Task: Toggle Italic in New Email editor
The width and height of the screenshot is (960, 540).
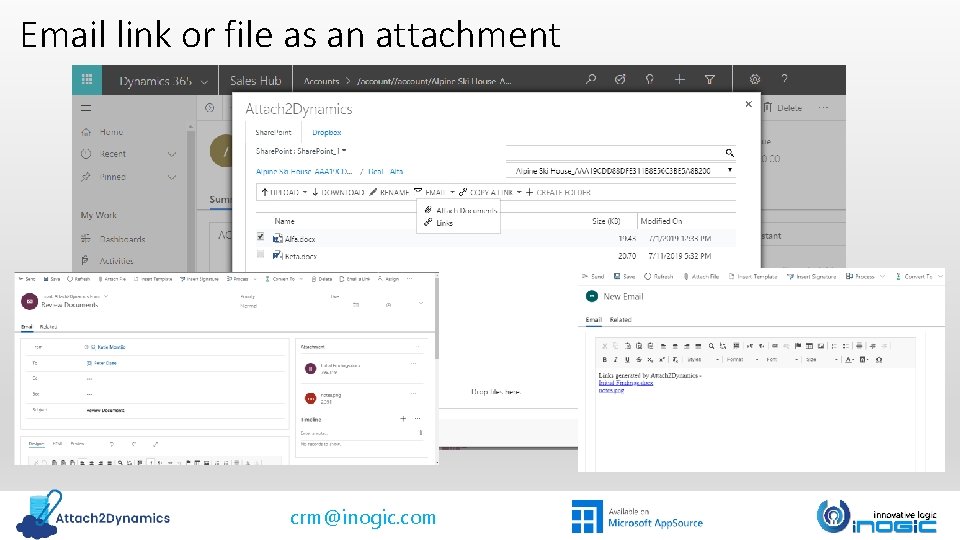Action: (x=615, y=359)
